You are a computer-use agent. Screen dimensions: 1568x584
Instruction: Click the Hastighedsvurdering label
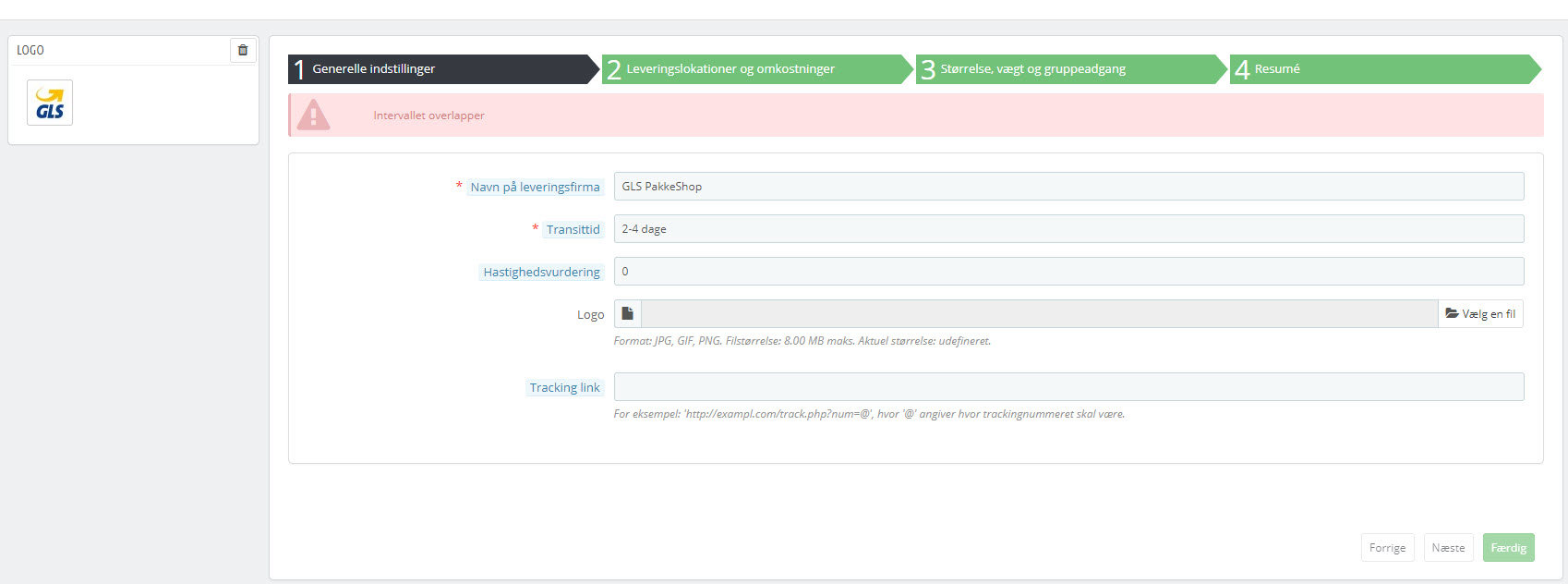click(x=541, y=272)
